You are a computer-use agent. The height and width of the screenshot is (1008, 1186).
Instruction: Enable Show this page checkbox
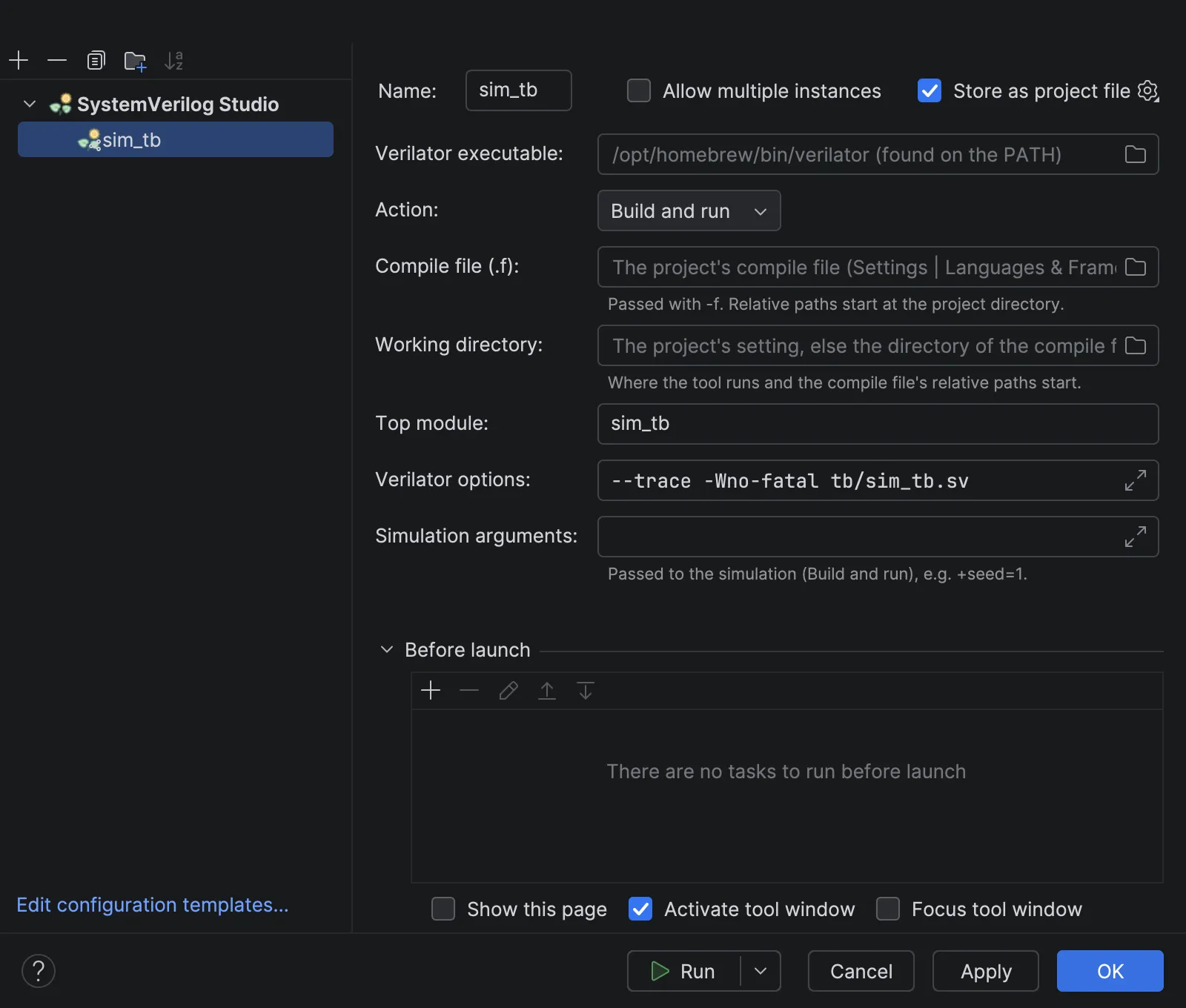tap(443, 909)
